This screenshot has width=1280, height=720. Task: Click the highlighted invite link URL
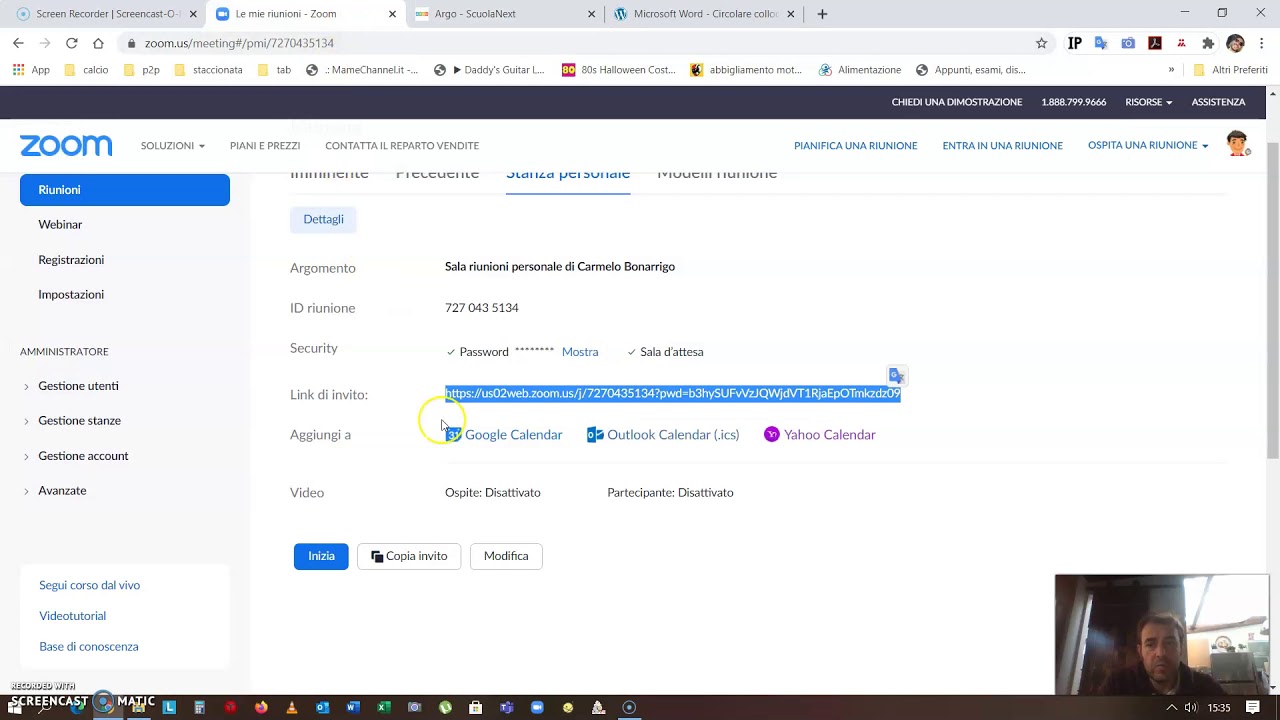click(673, 393)
